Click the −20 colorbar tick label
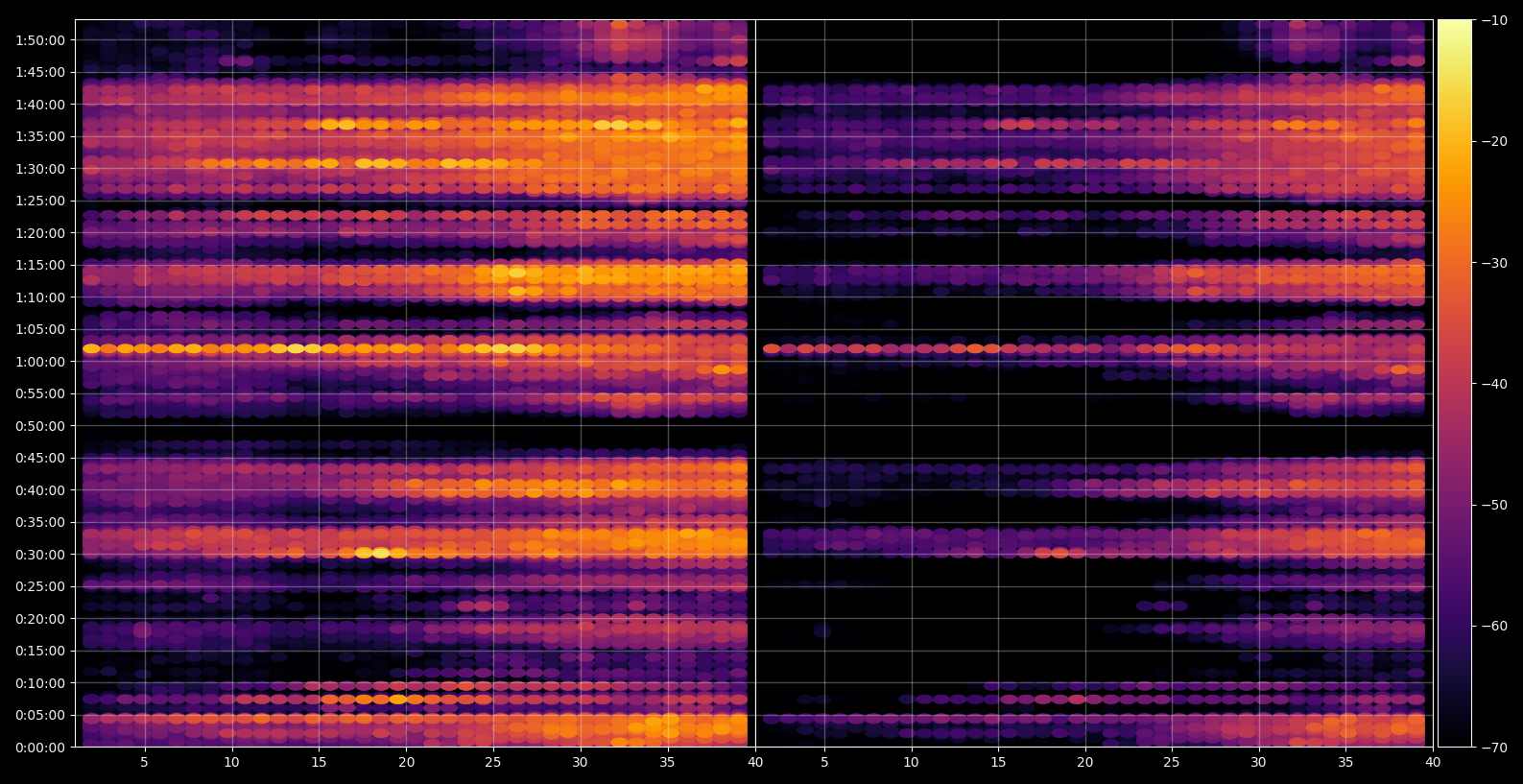This screenshot has width=1523, height=784. [x=1494, y=141]
